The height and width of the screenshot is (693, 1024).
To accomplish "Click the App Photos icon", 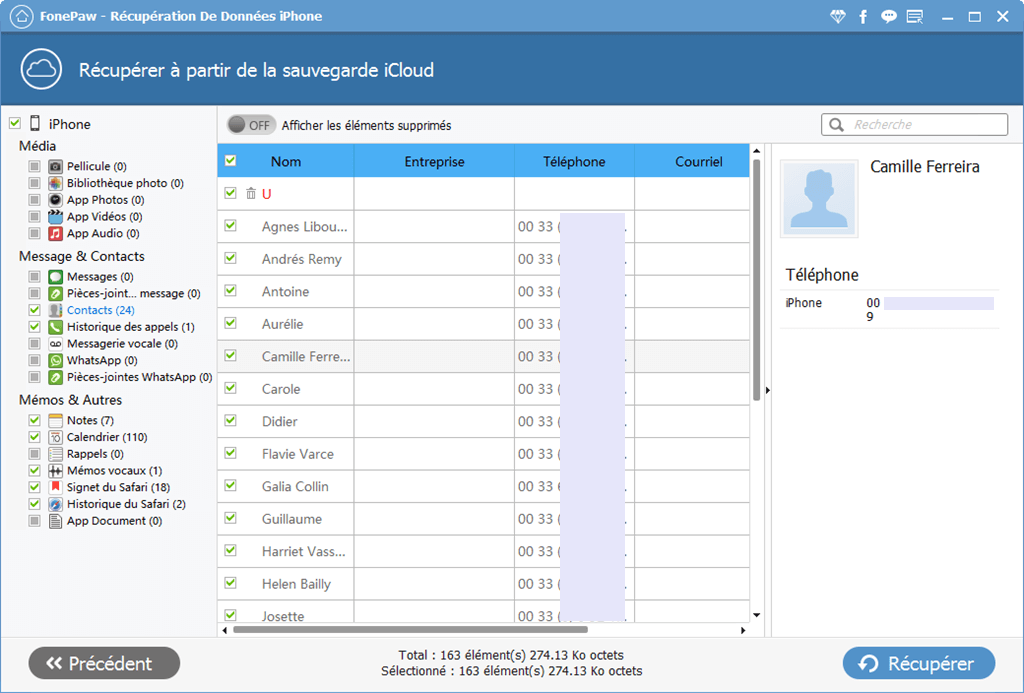I will pos(56,200).
